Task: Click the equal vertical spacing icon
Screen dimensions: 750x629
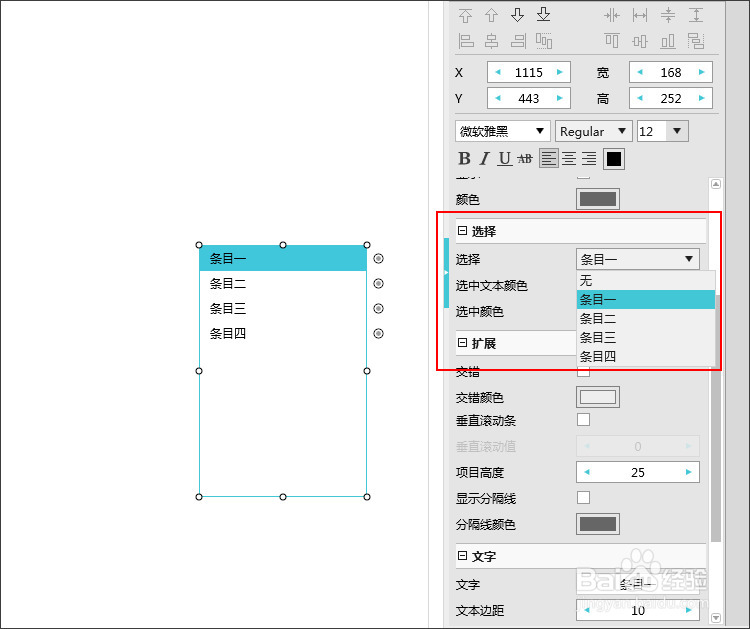Action: [668, 15]
